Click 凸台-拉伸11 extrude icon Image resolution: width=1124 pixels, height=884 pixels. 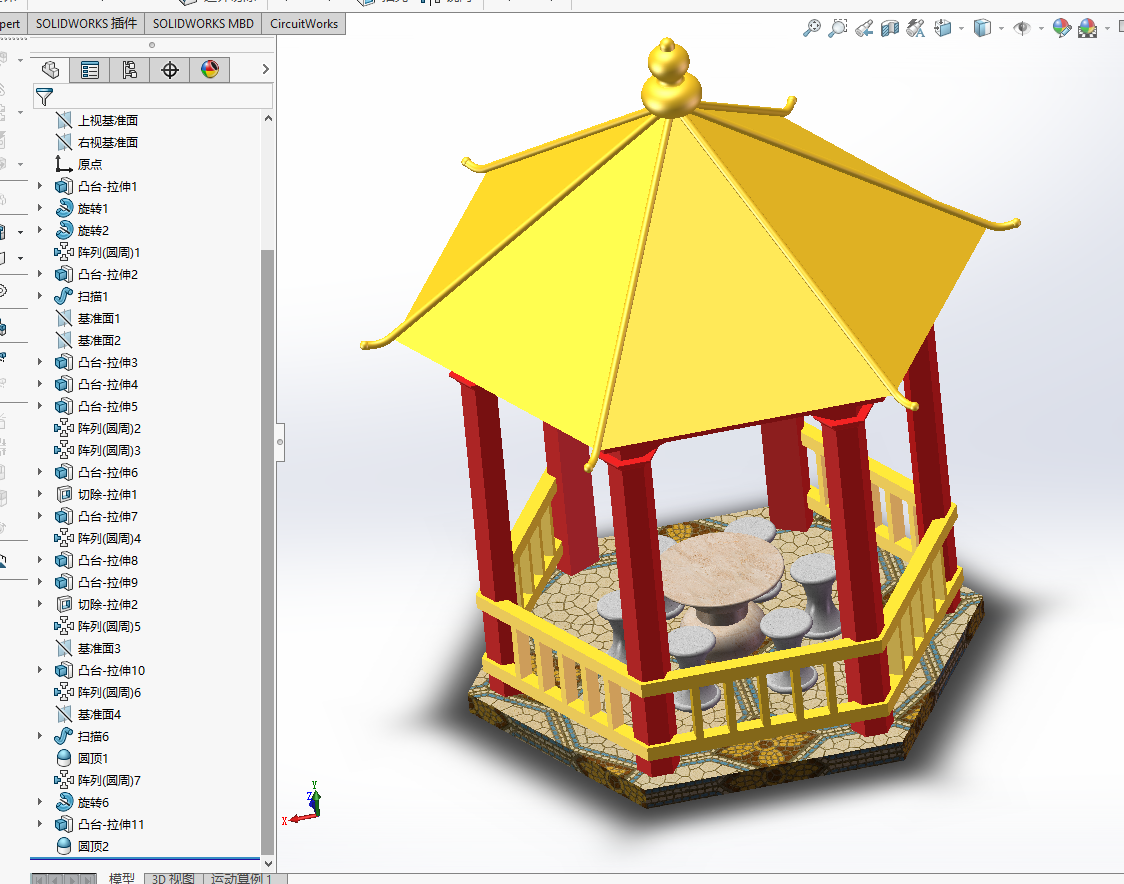coord(64,824)
